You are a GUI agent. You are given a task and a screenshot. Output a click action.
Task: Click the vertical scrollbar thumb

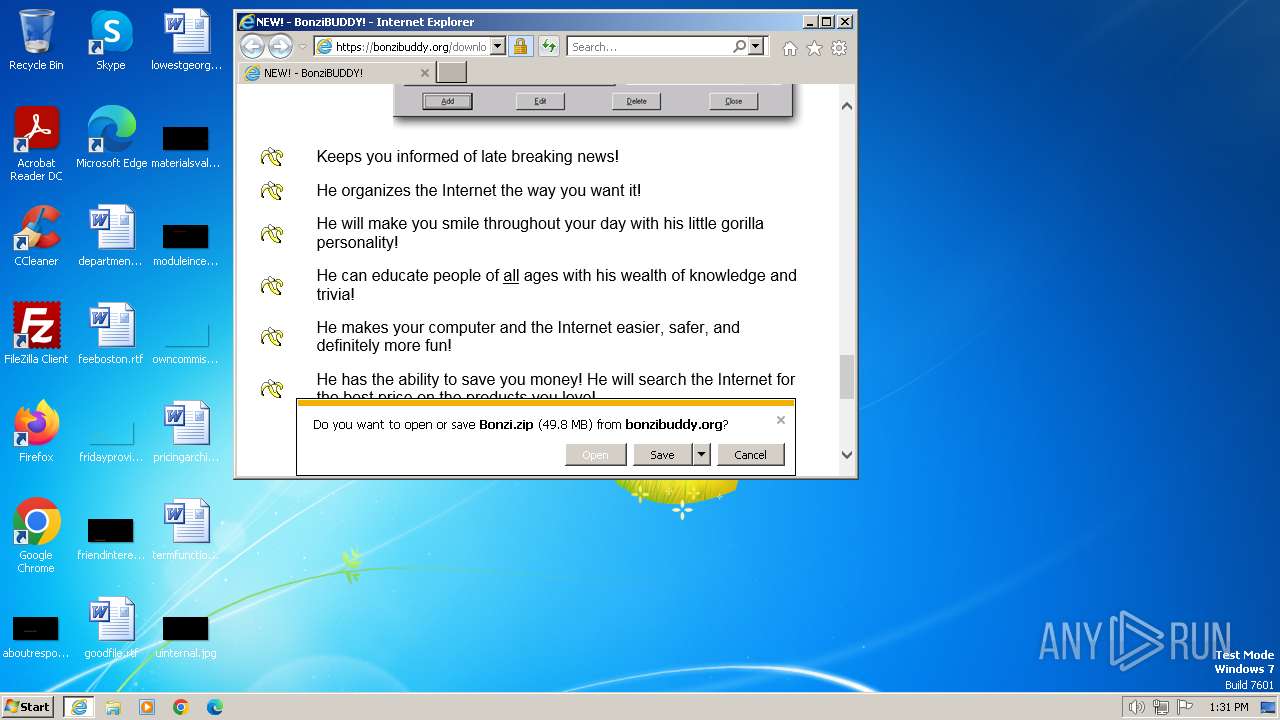[x=847, y=377]
